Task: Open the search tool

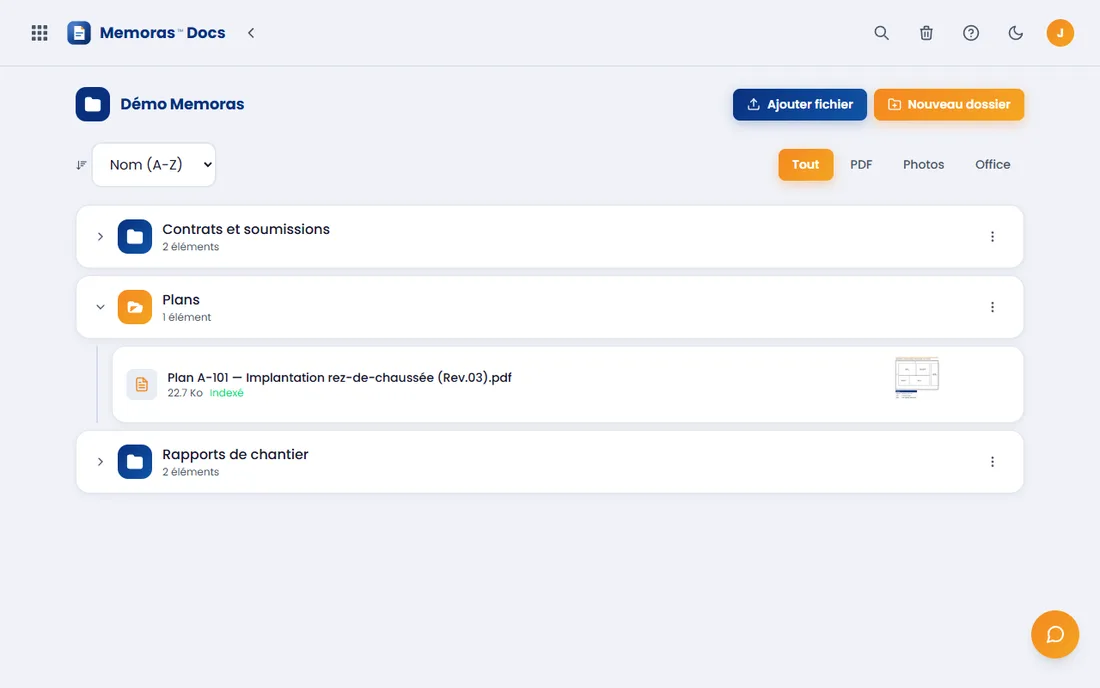Action: [881, 33]
